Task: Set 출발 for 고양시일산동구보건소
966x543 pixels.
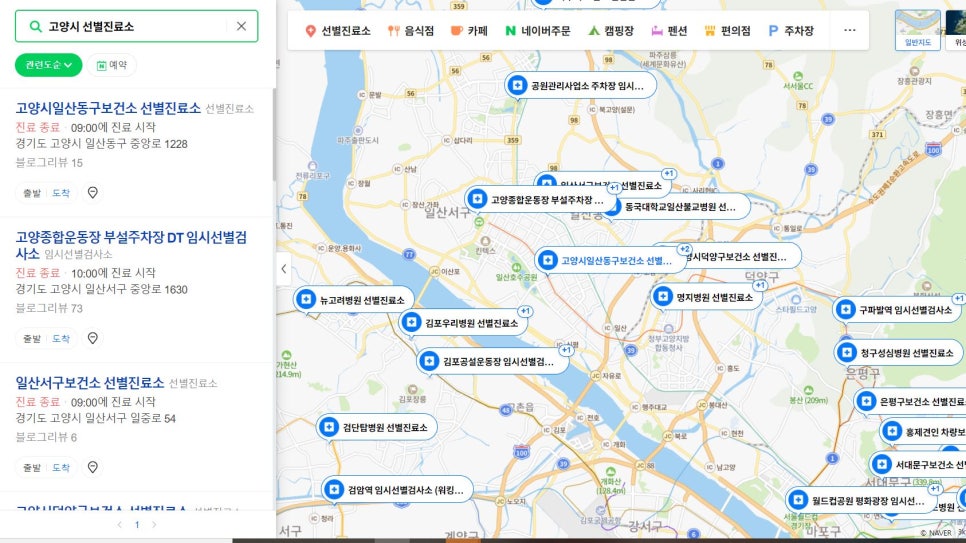Action: coord(31,193)
